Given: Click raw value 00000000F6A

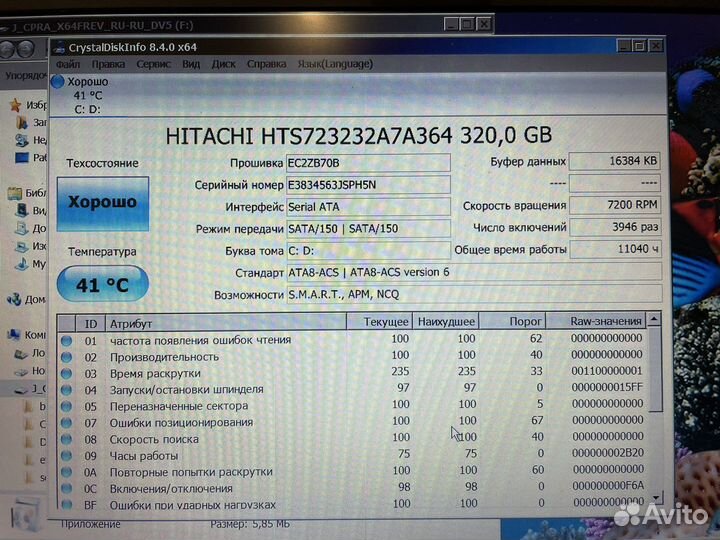Looking at the screenshot, I should (608, 486).
